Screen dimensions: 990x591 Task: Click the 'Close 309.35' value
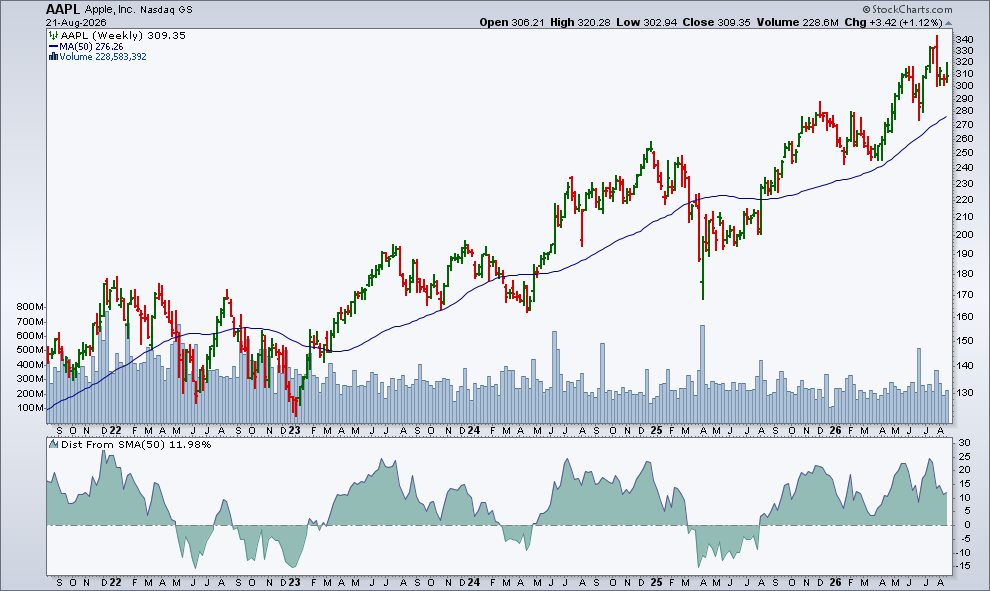click(x=717, y=22)
